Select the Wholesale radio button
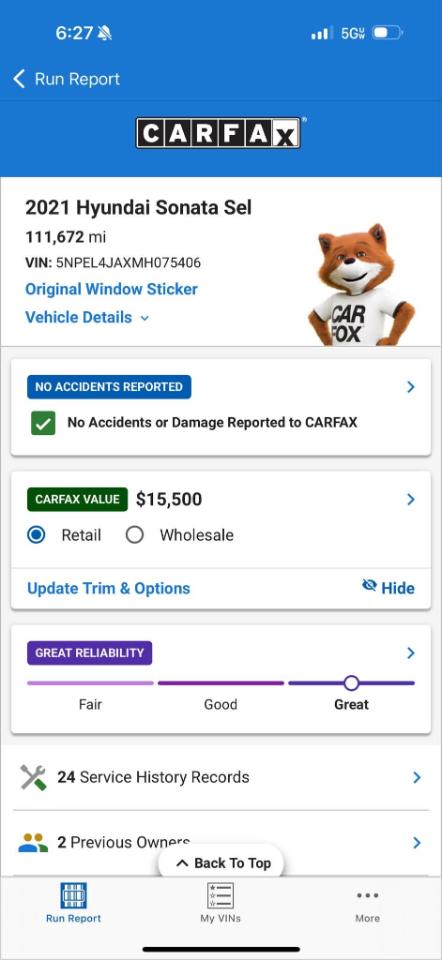 [x=134, y=535]
